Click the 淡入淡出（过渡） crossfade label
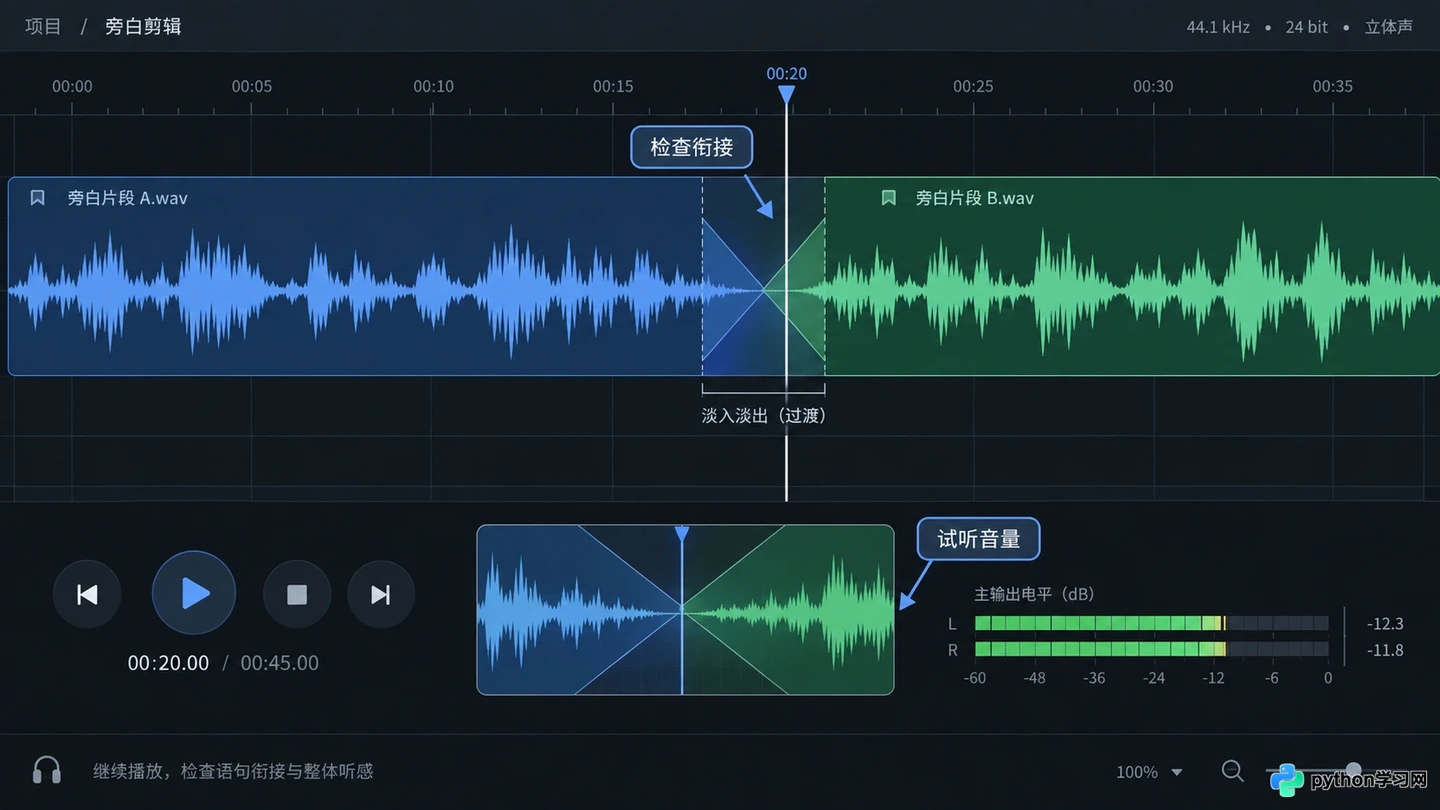 pyautogui.click(x=764, y=415)
